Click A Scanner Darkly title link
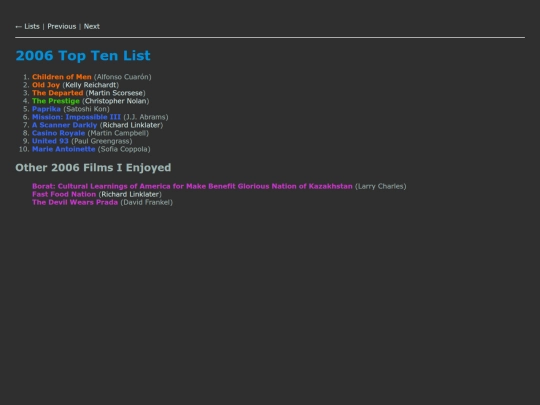540x405 pixels. pos(64,125)
